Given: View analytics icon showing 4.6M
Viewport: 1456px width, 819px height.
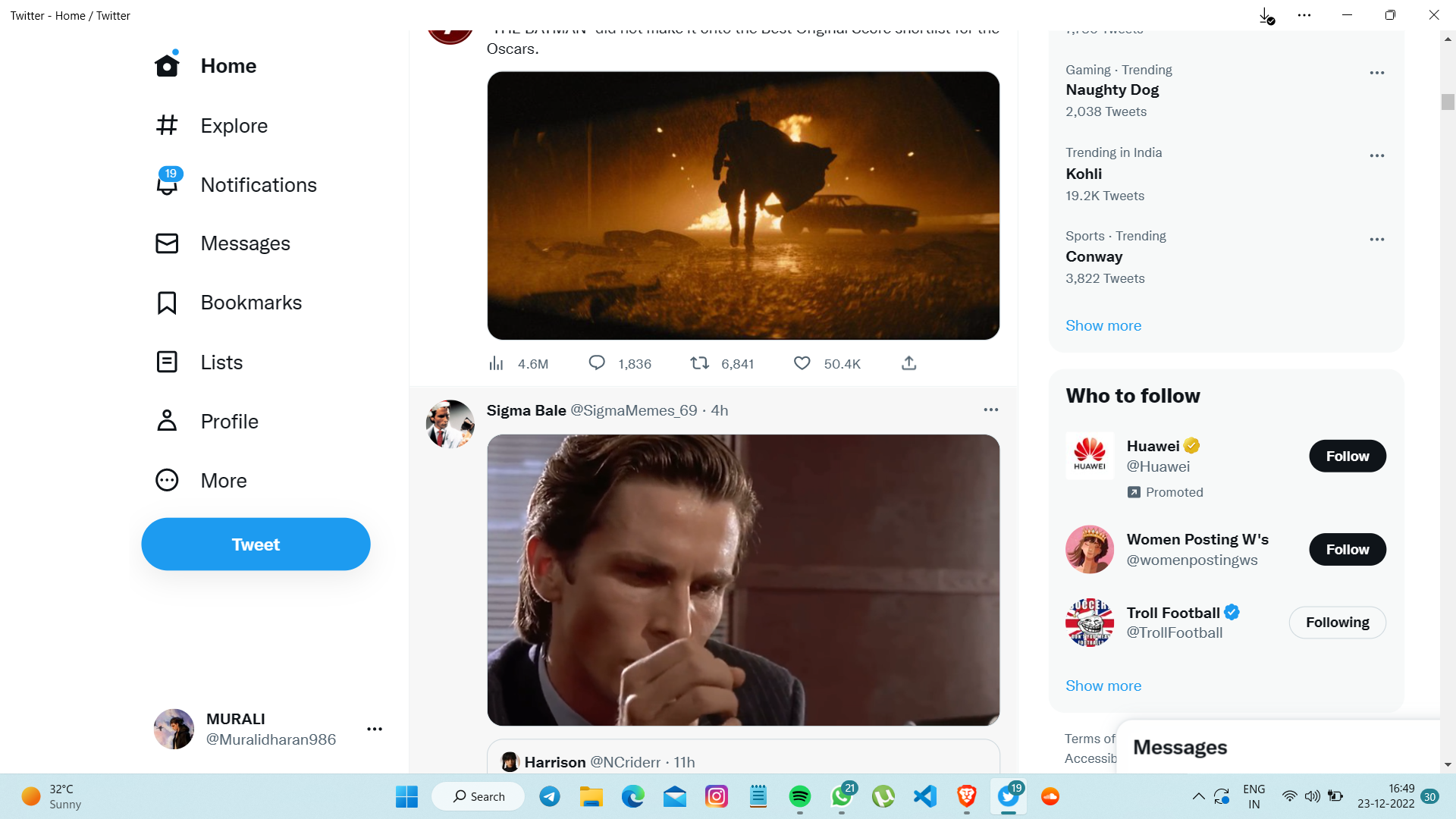Looking at the screenshot, I should [x=496, y=363].
